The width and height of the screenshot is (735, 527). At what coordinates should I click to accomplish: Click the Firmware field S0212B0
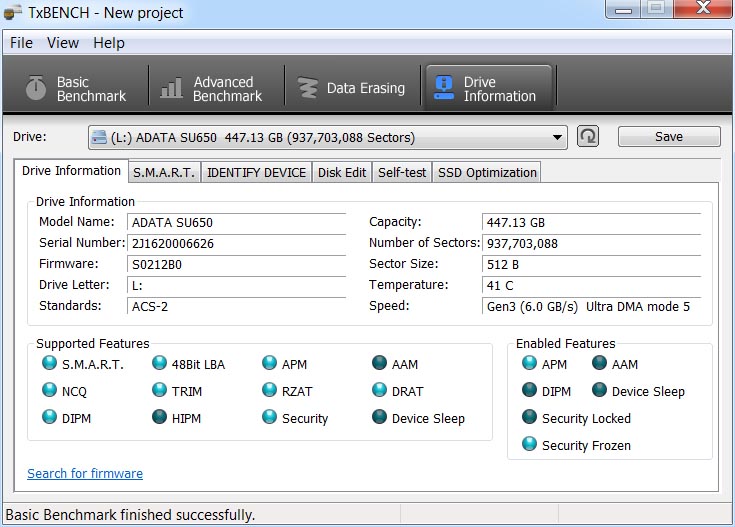click(x=237, y=264)
